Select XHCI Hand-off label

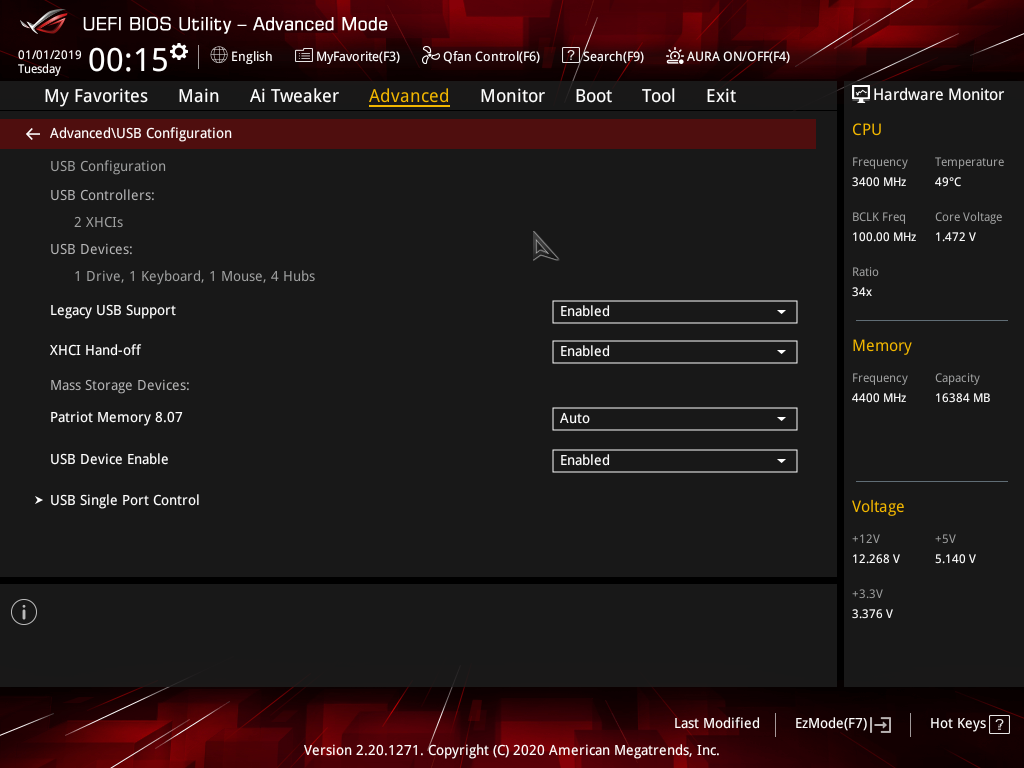[x=95, y=350]
